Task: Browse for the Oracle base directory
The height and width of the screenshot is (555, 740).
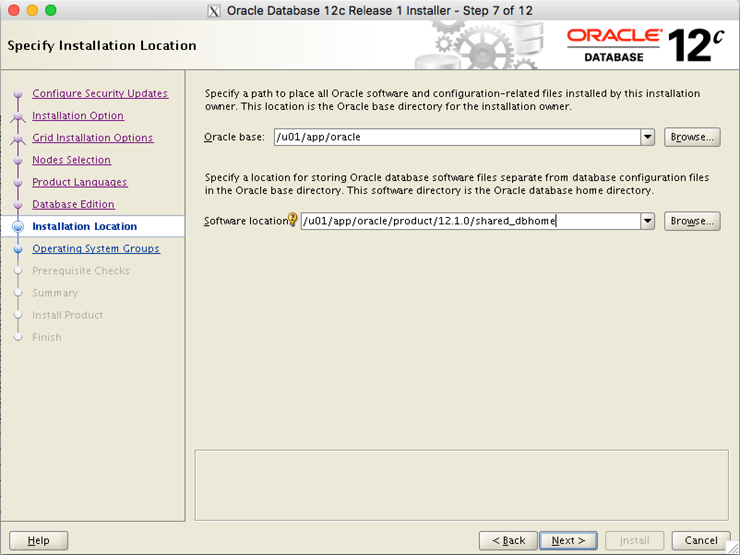Action: (x=692, y=137)
